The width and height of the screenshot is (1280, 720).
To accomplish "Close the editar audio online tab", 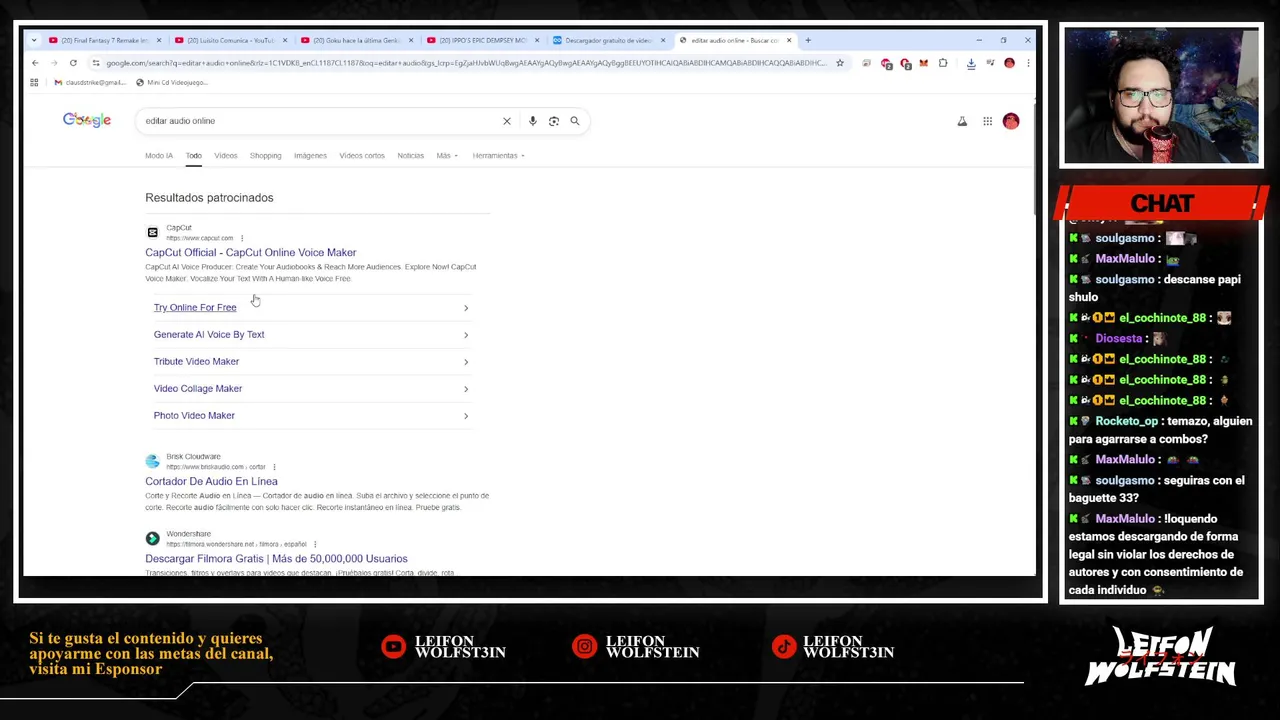I will (x=789, y=40).
